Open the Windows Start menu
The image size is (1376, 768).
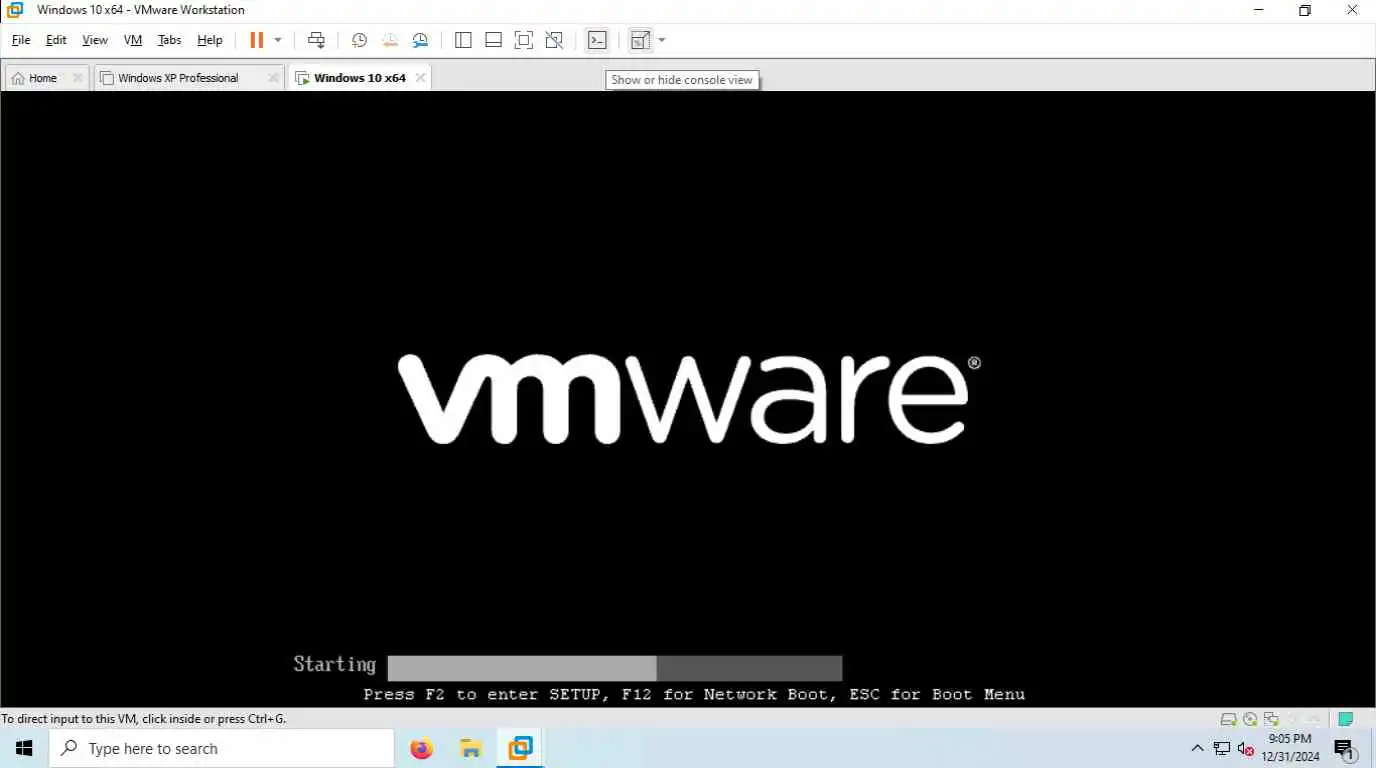click(x=24, y=748)
